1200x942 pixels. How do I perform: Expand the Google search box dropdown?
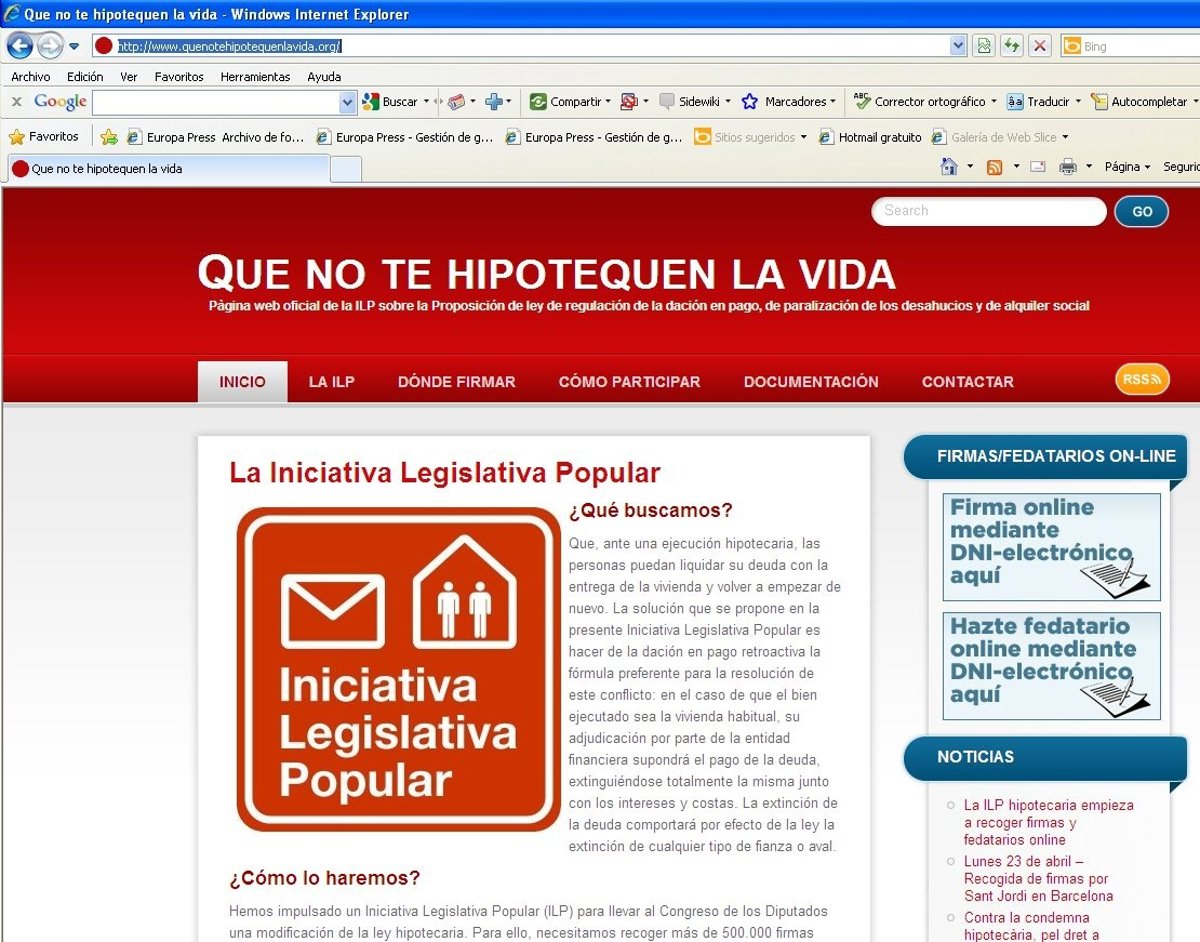point(347,102)
